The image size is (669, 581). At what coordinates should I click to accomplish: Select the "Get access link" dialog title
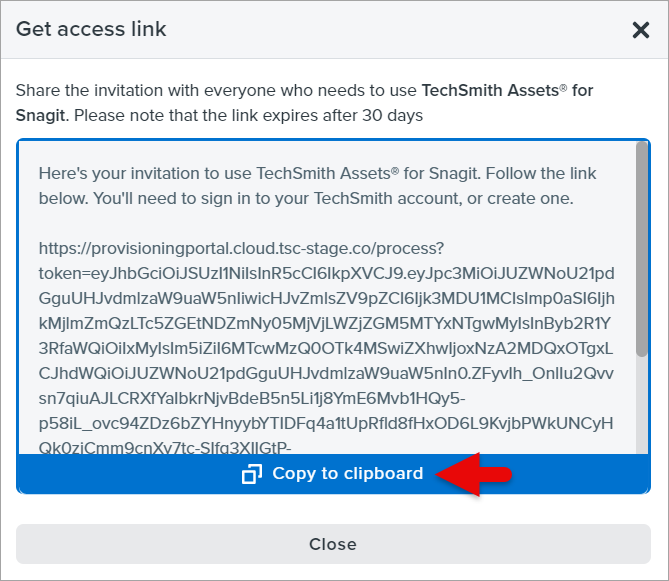coord(91,29)
